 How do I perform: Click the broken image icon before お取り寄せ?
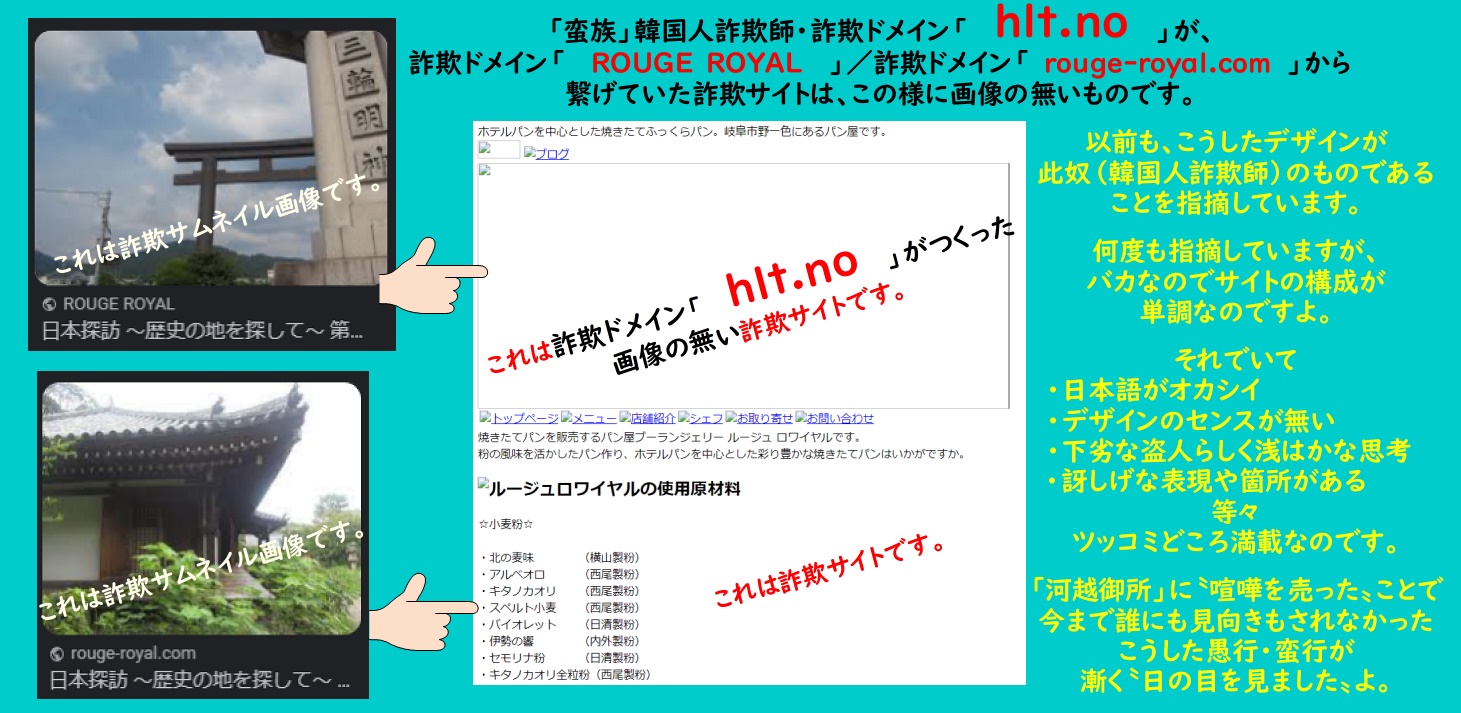(x=731, y=418)
